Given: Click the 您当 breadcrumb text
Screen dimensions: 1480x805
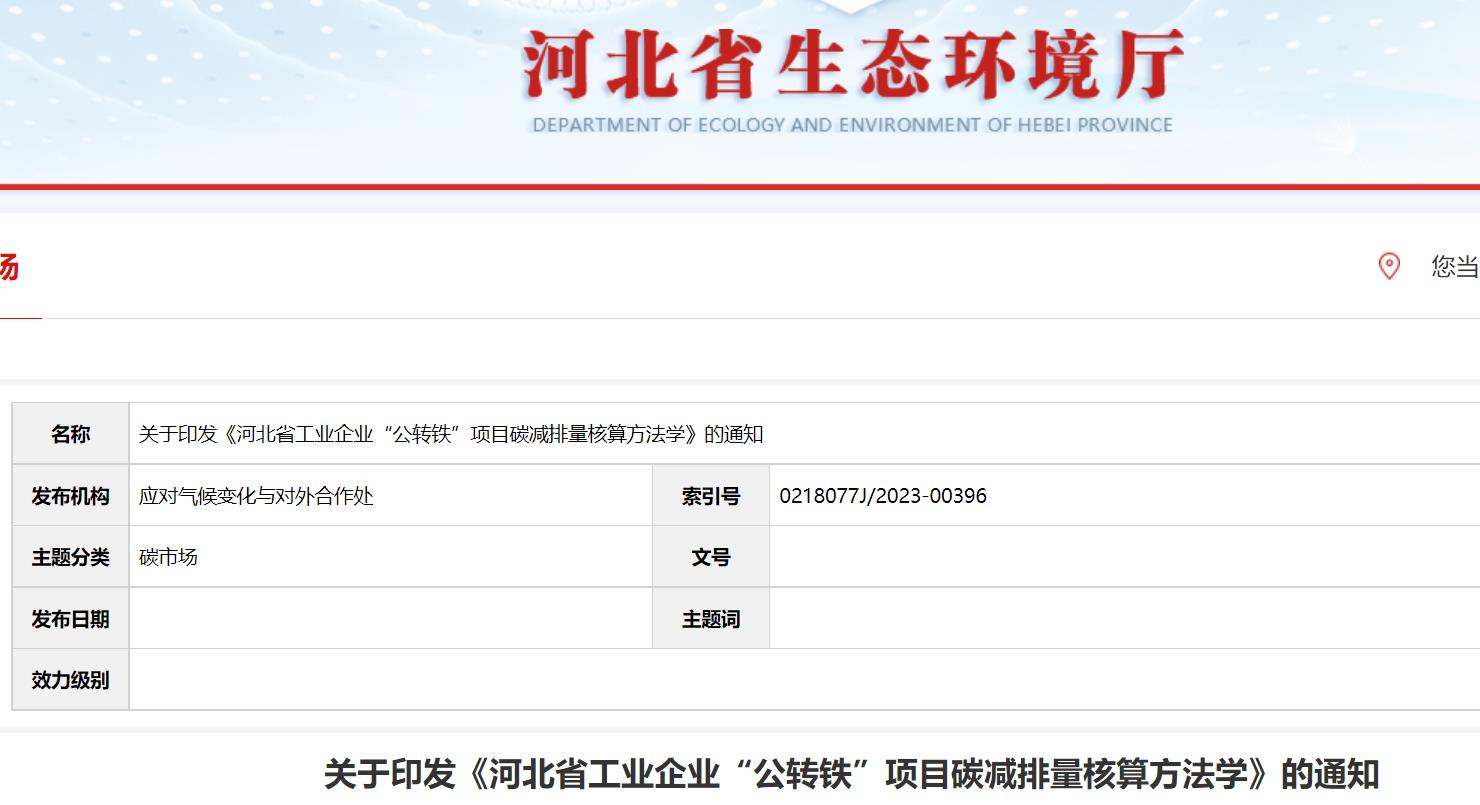Looking at the screenshot, I should pyautogui.click(x=1454, y=266).
